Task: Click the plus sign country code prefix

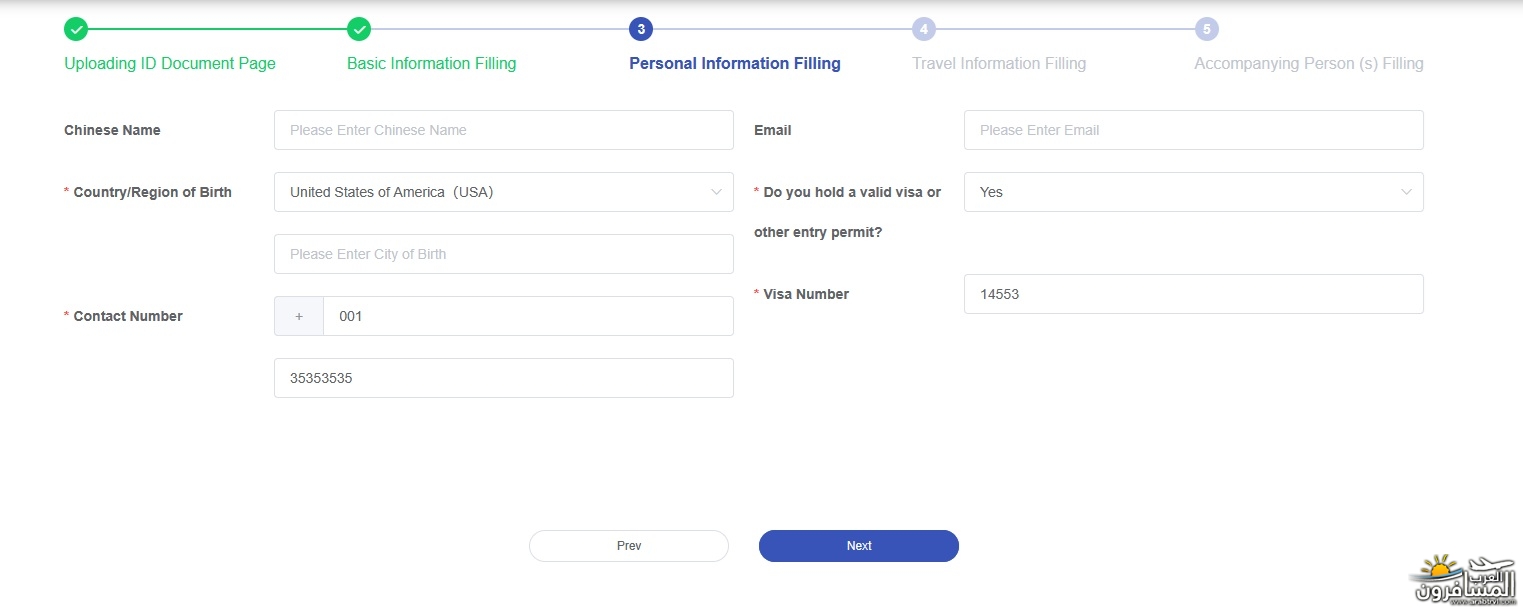Action: point(299,316)
